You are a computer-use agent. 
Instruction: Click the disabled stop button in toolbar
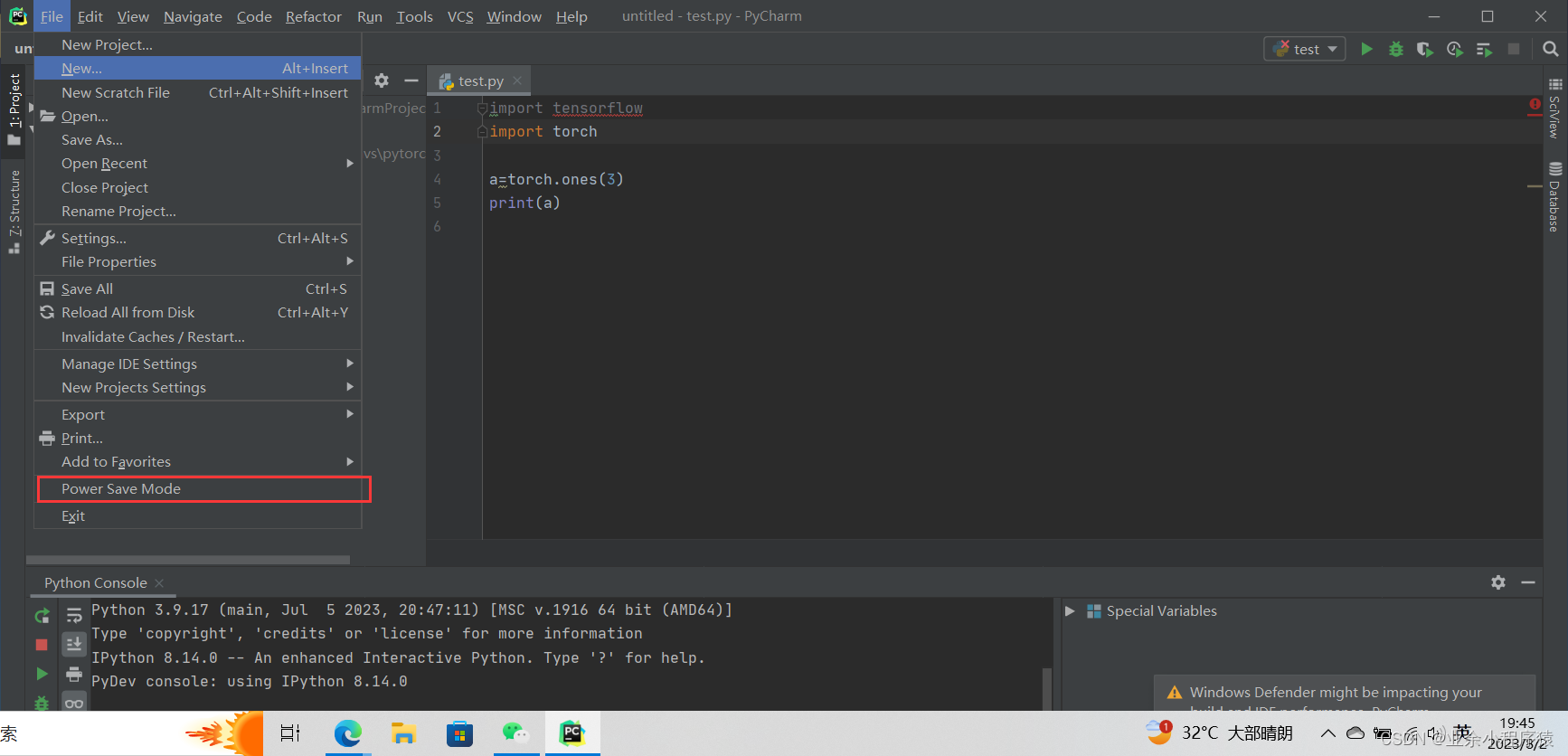pos(1514,49)
